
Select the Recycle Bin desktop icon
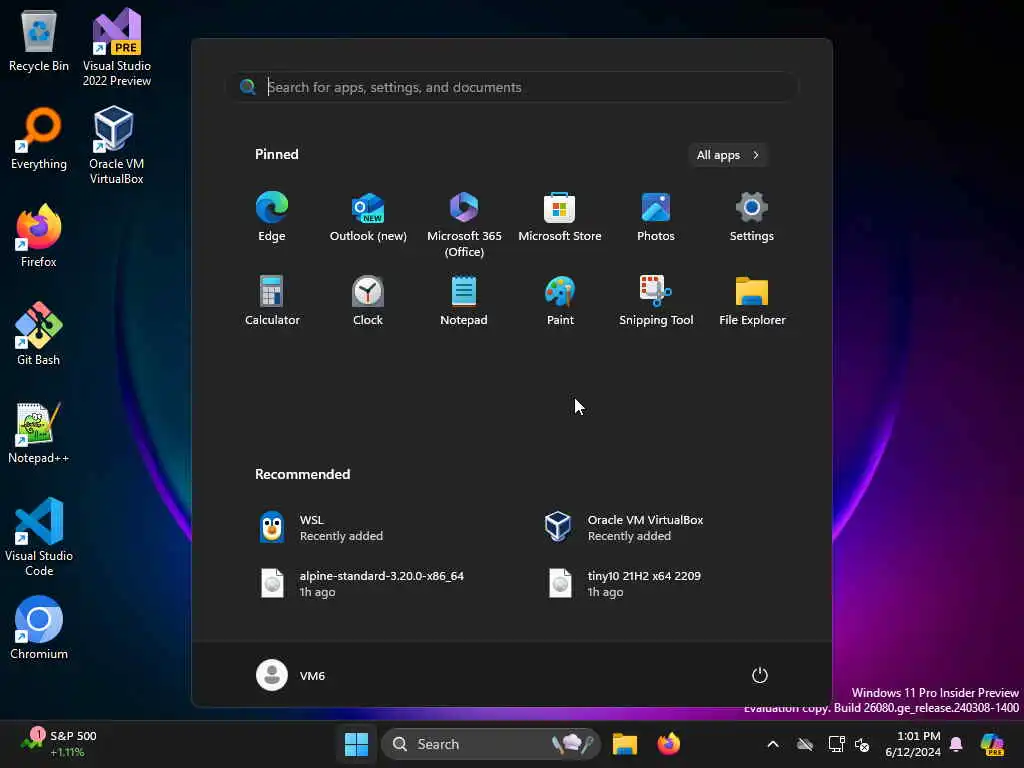(39, 41)
